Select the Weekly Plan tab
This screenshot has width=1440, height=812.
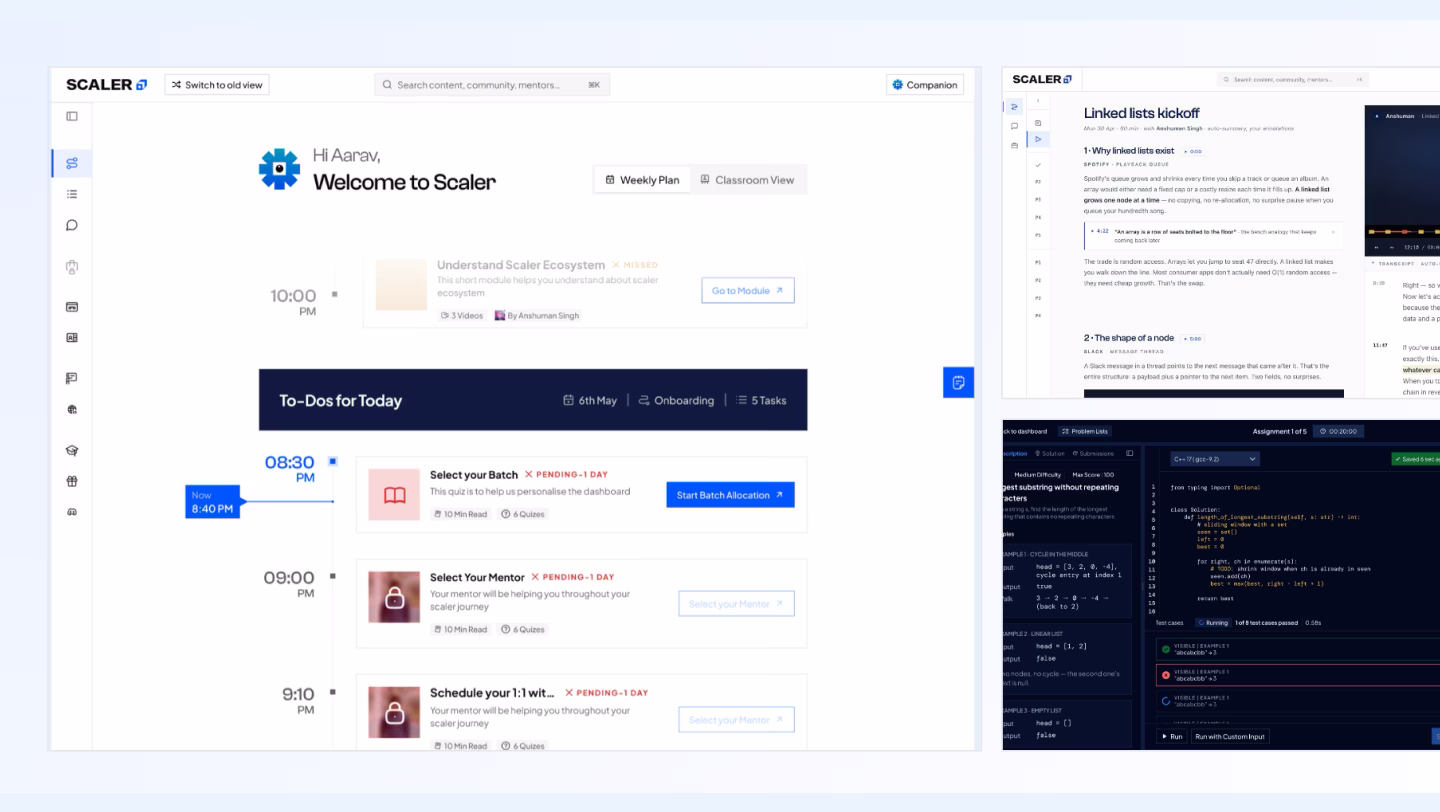click(x=642, y=180)
